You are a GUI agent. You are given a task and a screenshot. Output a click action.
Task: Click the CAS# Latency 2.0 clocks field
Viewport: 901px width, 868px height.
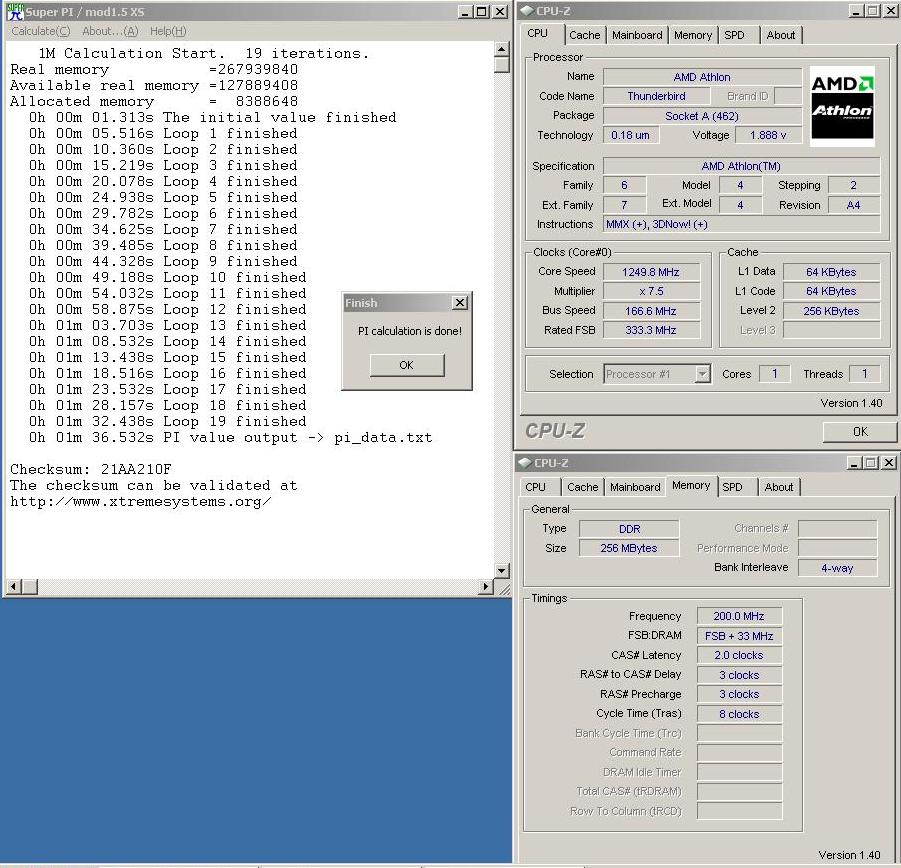(x=739, y=655)
